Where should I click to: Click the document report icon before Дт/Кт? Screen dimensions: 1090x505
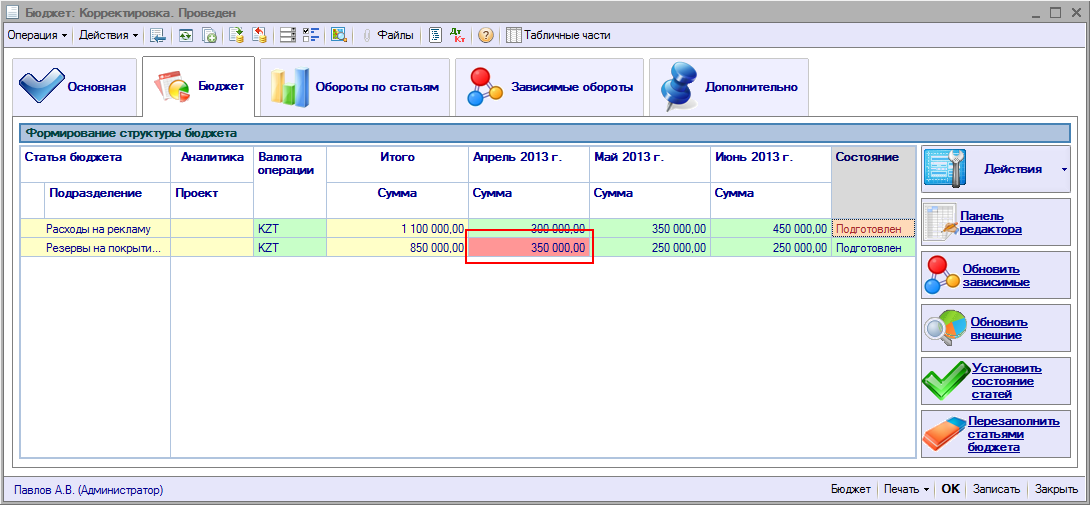click(436, 35)
